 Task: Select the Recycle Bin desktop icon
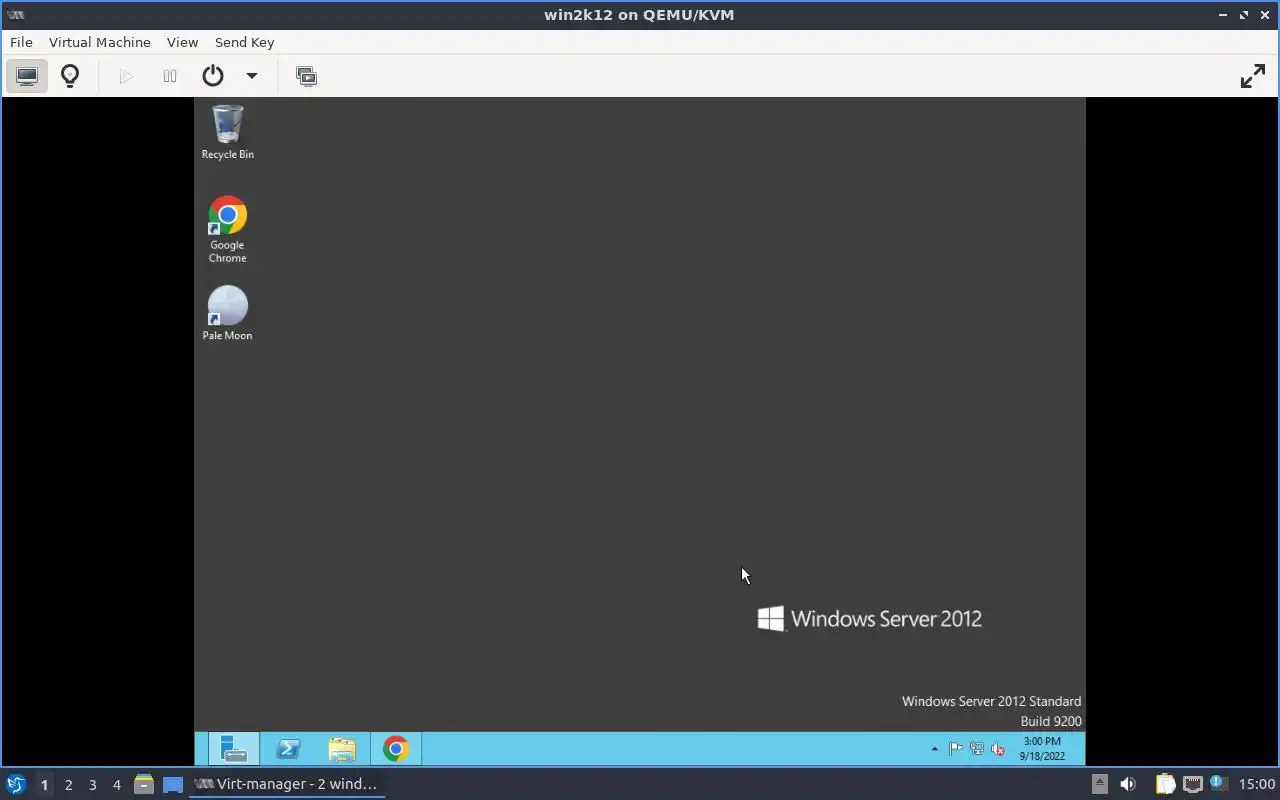pyautogui.click(x=228, y=132)
